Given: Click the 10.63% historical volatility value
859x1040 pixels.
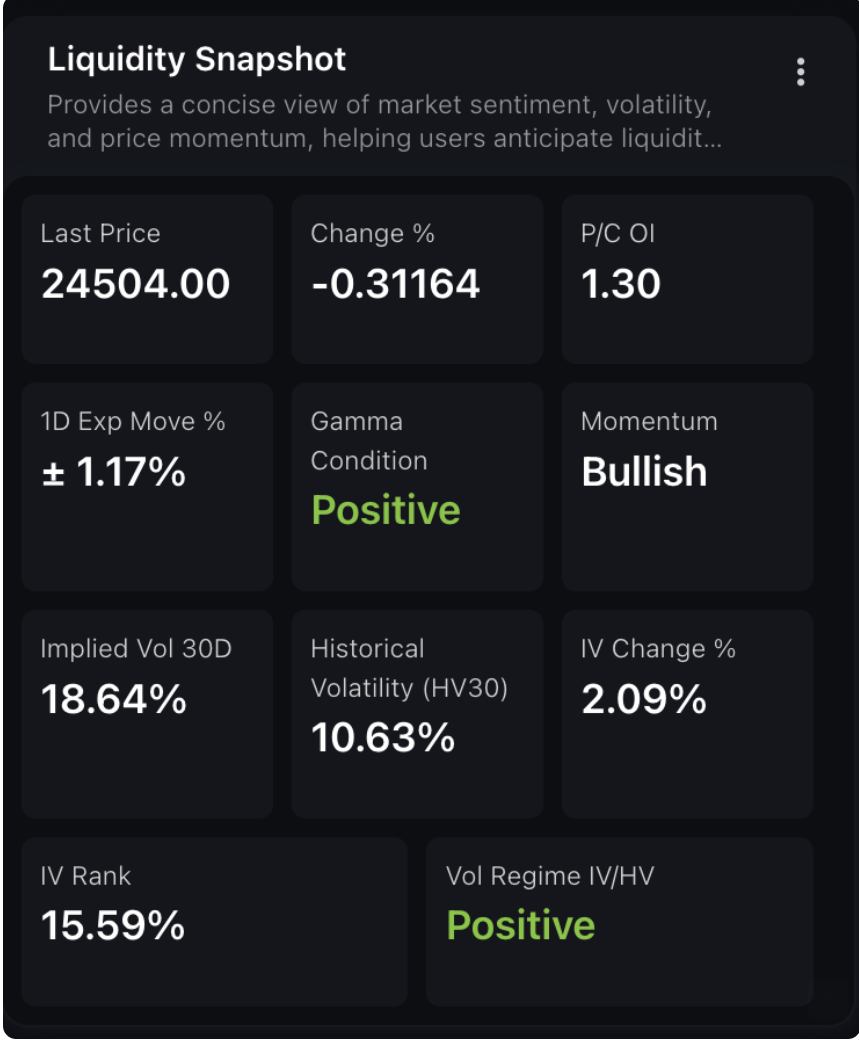Looking at the screenshot, I should pos(383,738).
